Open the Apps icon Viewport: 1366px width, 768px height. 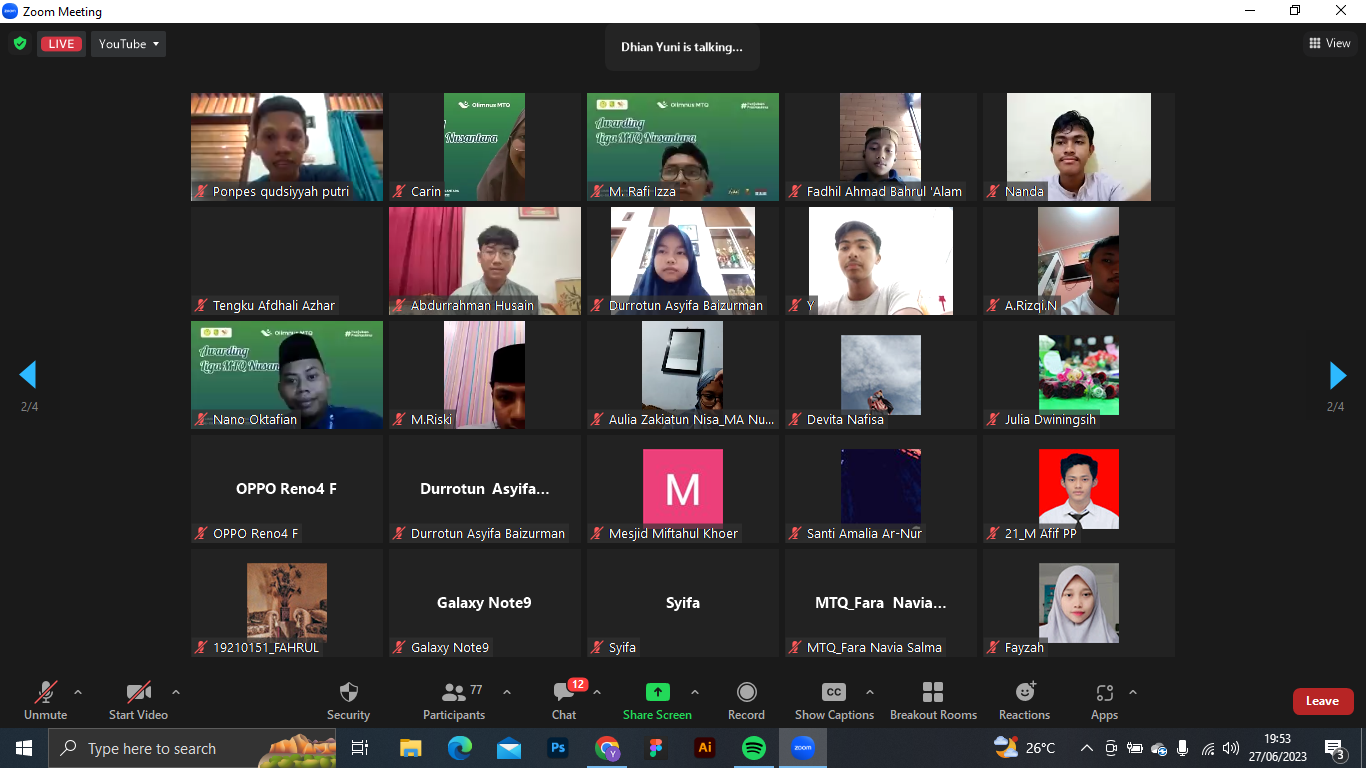[1104, 693]
